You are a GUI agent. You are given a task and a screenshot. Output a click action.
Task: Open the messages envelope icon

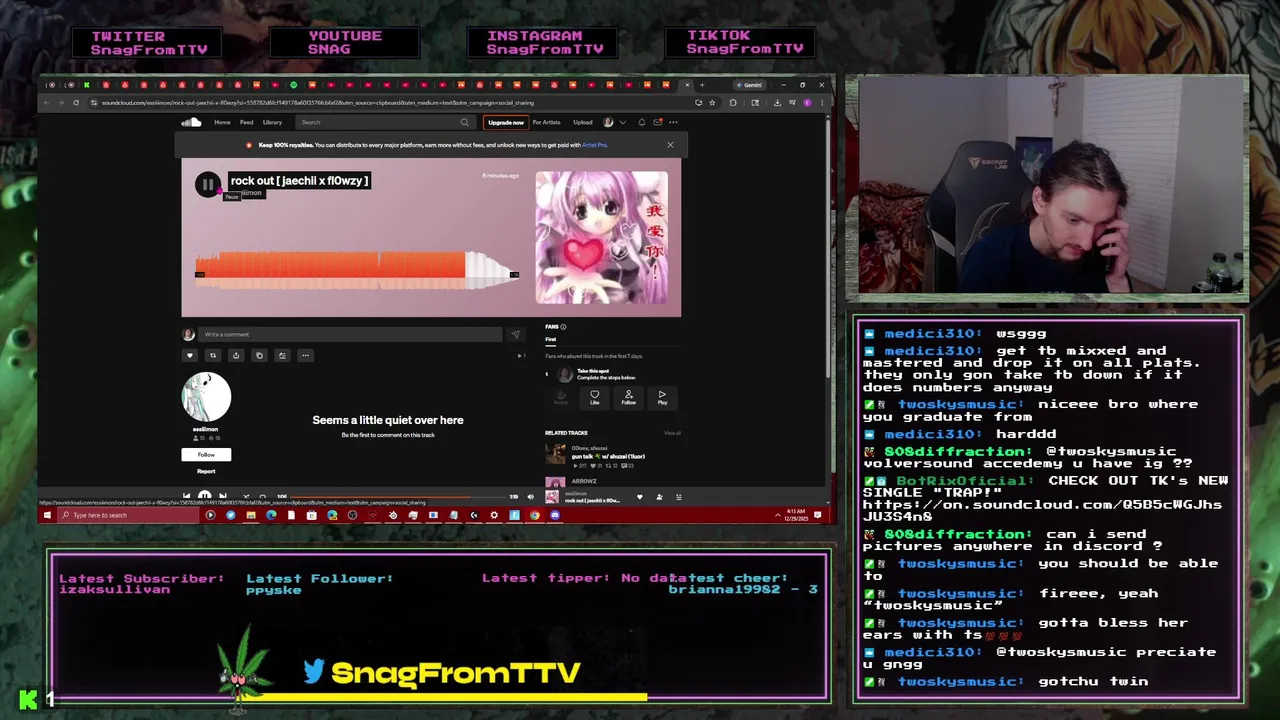click(x=657, y=122)
